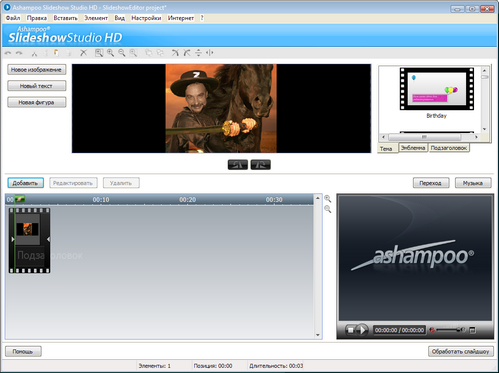Click theme list scroll left arrow
This screenshot has width=499, height=373.
pyautogui.click(x=383, y=137)
